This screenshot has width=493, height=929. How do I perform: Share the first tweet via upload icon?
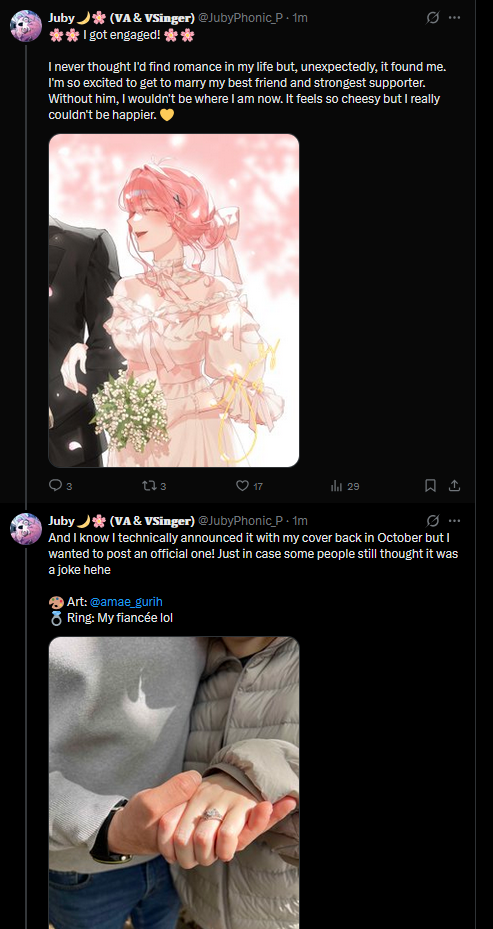coord(454,486)
